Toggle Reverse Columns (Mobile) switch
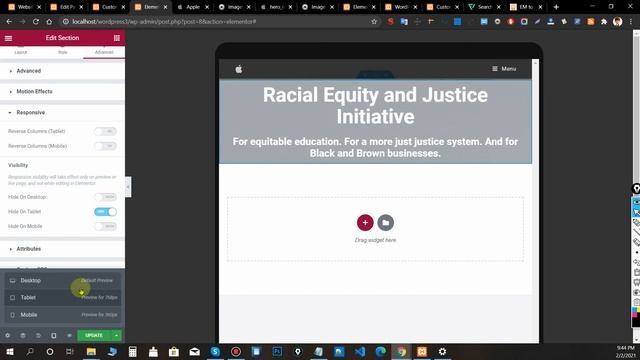This screenshot has height=360, width=640. point(105,146)
